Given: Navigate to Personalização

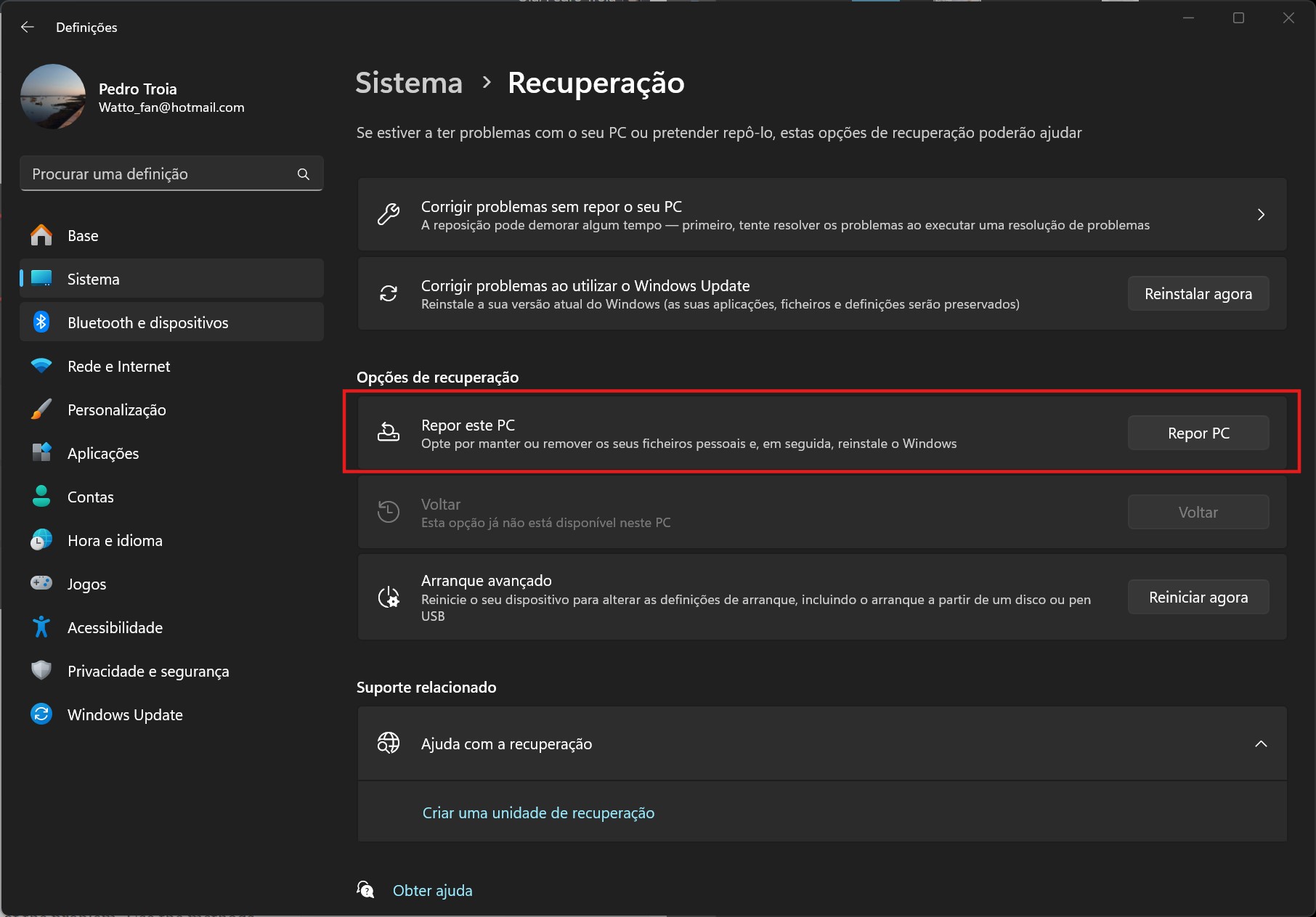Looking at the screenshot, I should (x=171, y=409).
